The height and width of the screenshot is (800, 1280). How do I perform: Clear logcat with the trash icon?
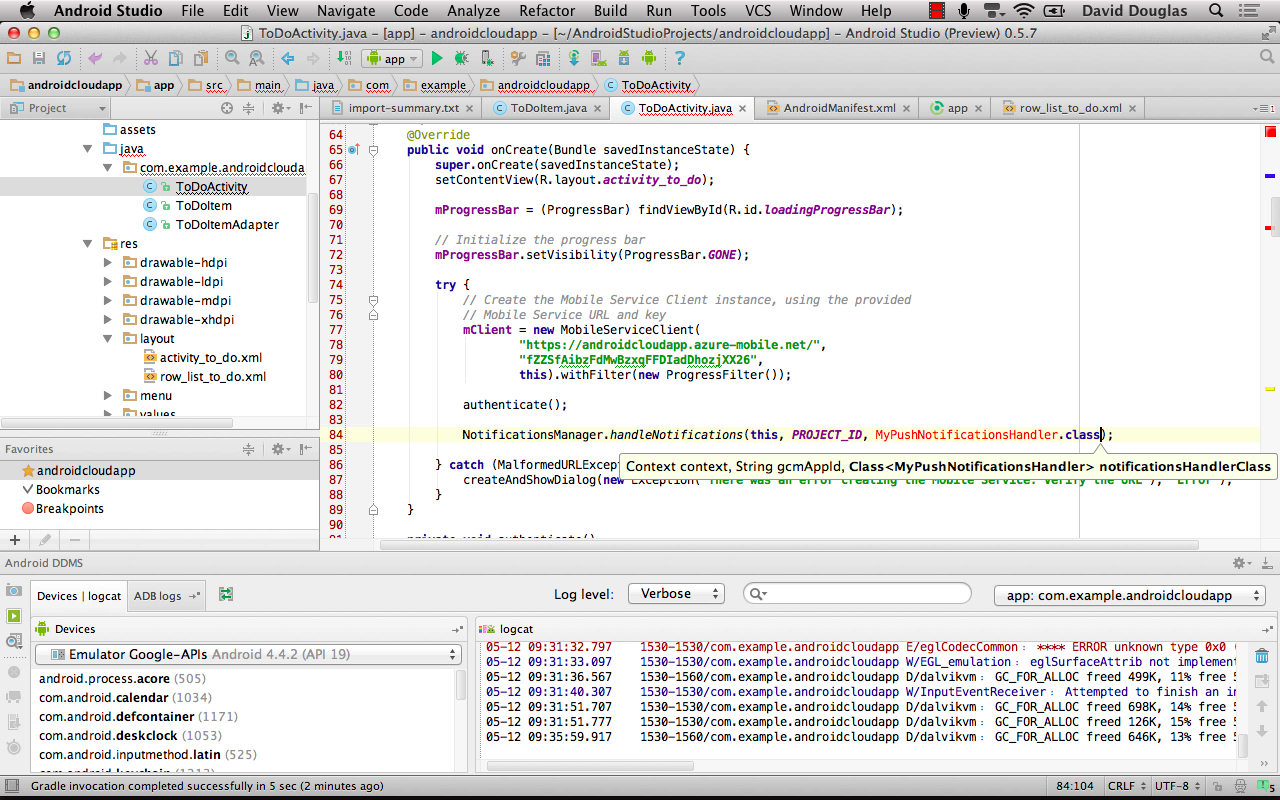[x=1262, y=657]
